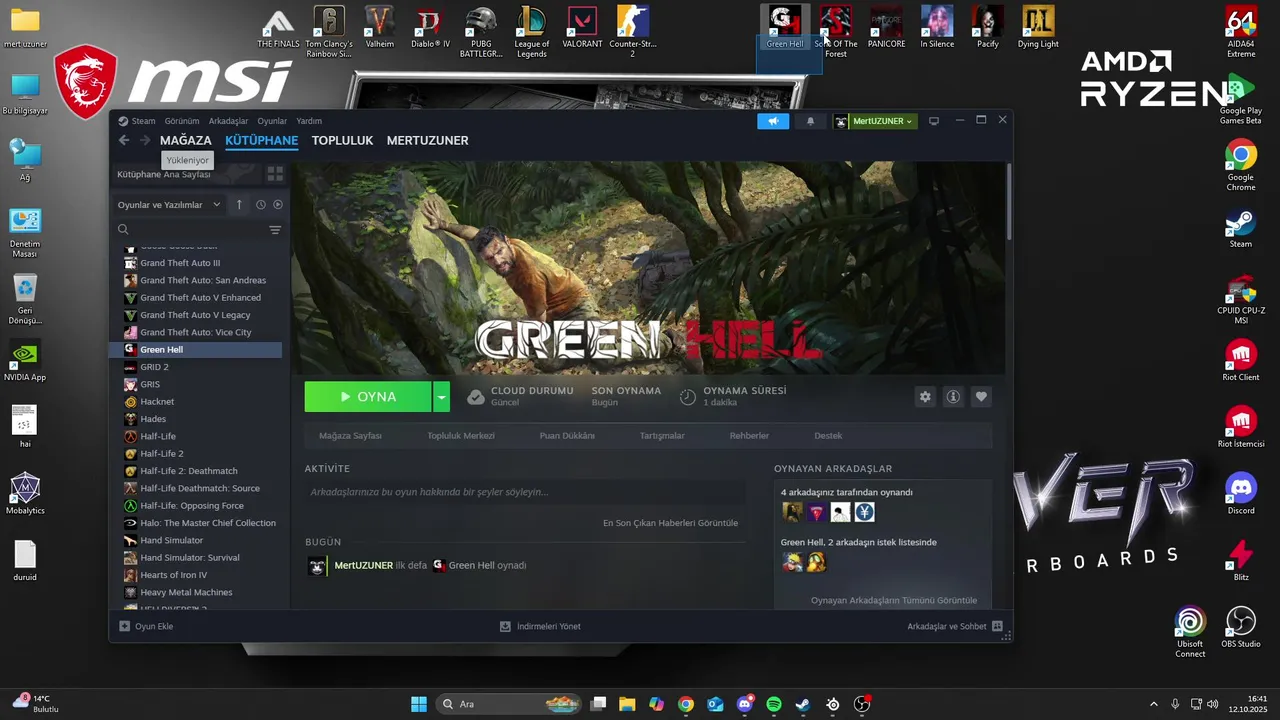Click En Son Çıkan Haberleri Görüntüle
This screenshot has height=720, width=1280.
pos(670,523)
